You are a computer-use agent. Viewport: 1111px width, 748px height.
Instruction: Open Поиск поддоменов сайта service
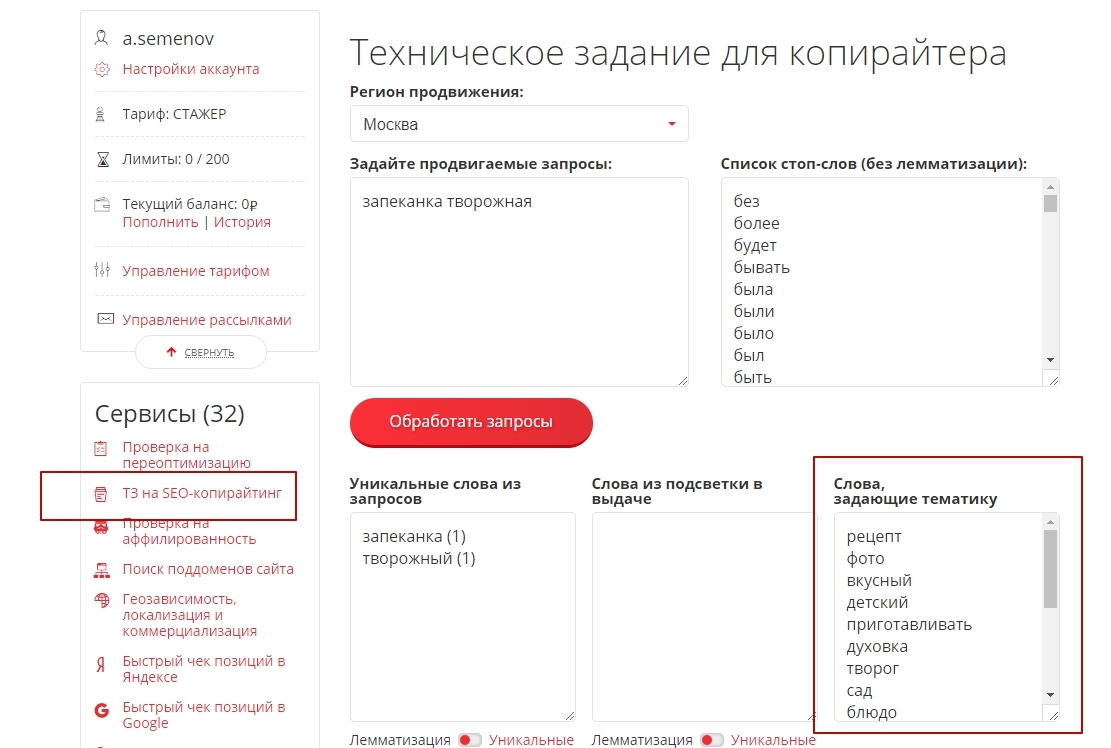[x=208, y=570]
